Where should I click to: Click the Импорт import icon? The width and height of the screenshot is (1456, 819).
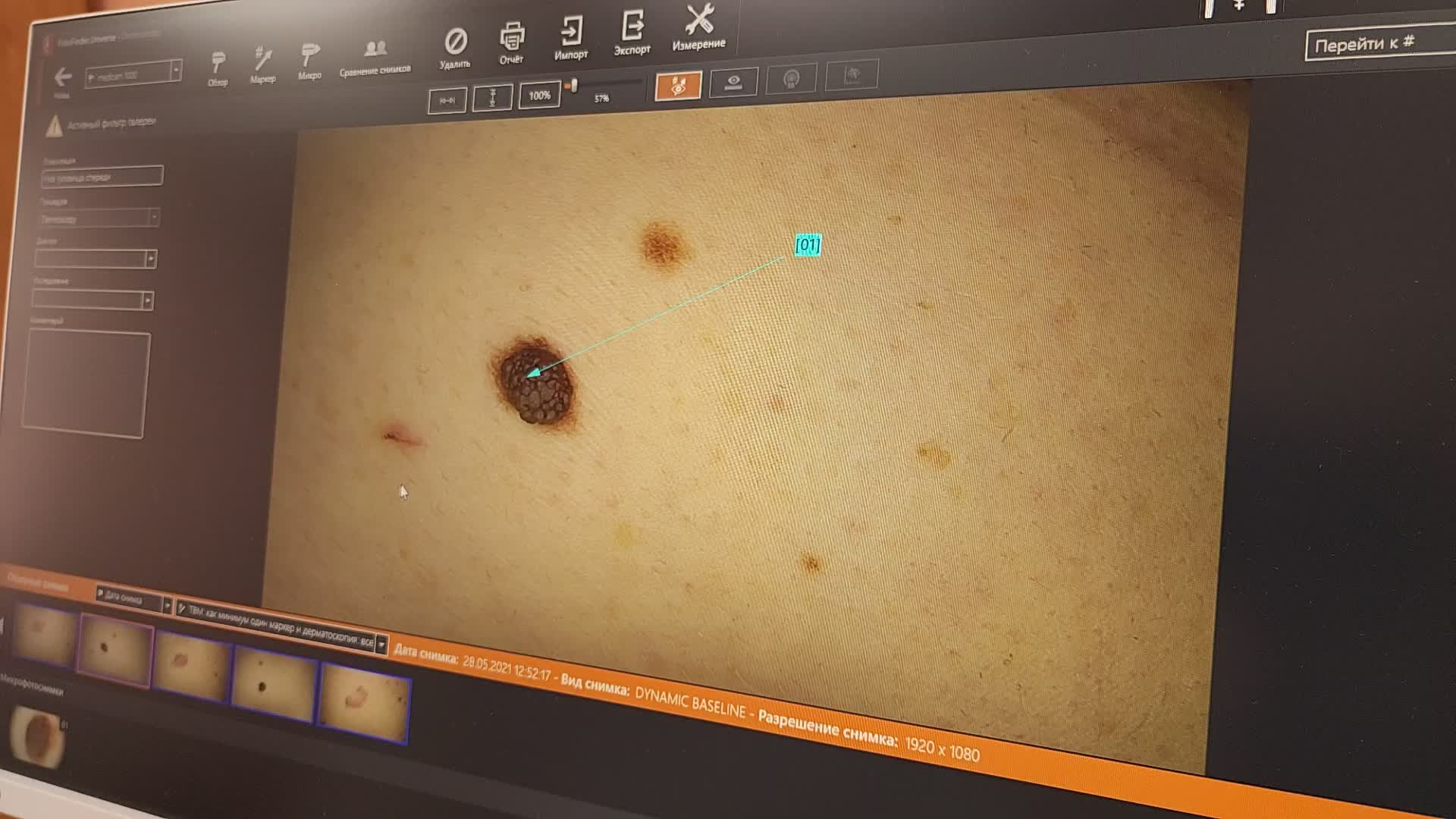click(571, 38)
